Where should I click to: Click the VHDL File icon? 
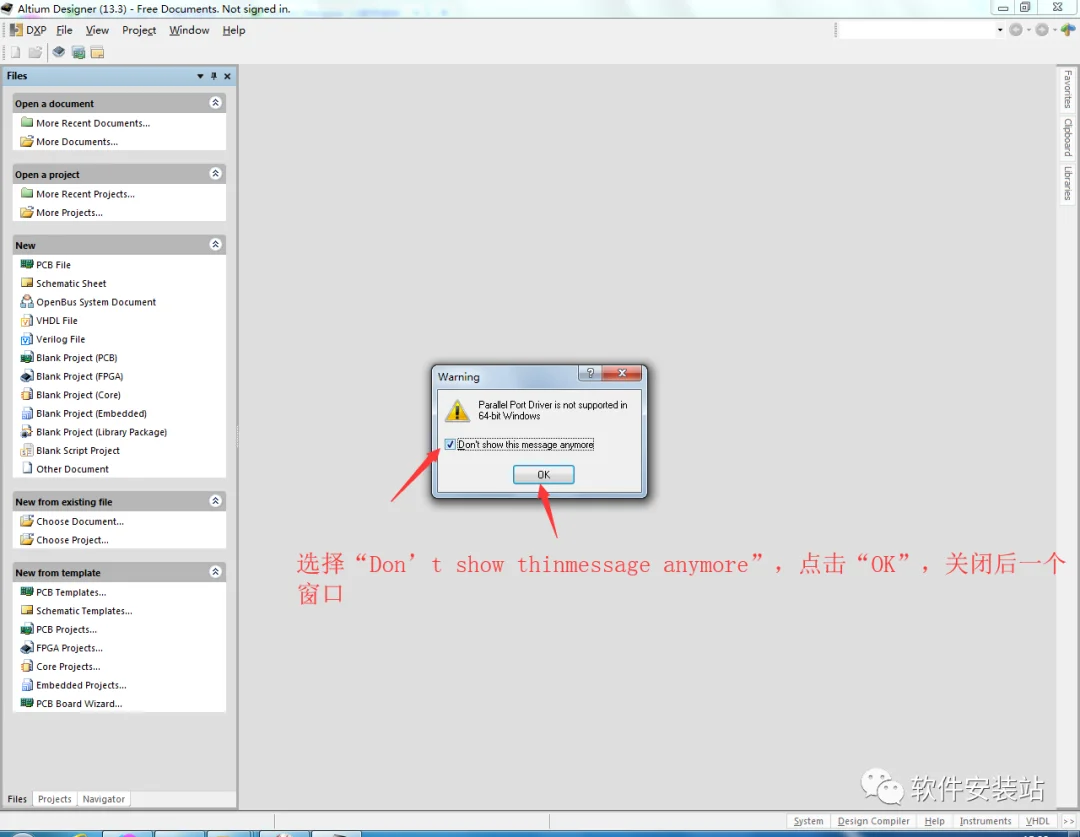tap(27, 320)
